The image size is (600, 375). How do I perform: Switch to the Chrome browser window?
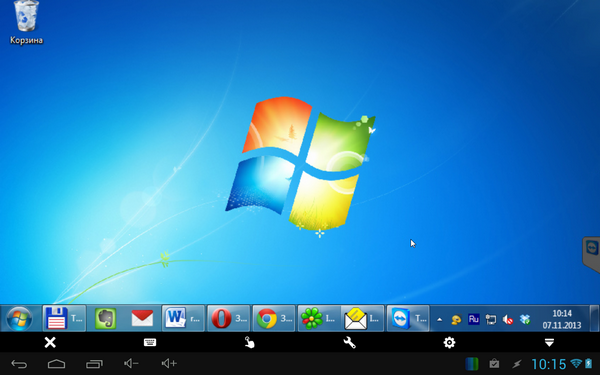274,318
